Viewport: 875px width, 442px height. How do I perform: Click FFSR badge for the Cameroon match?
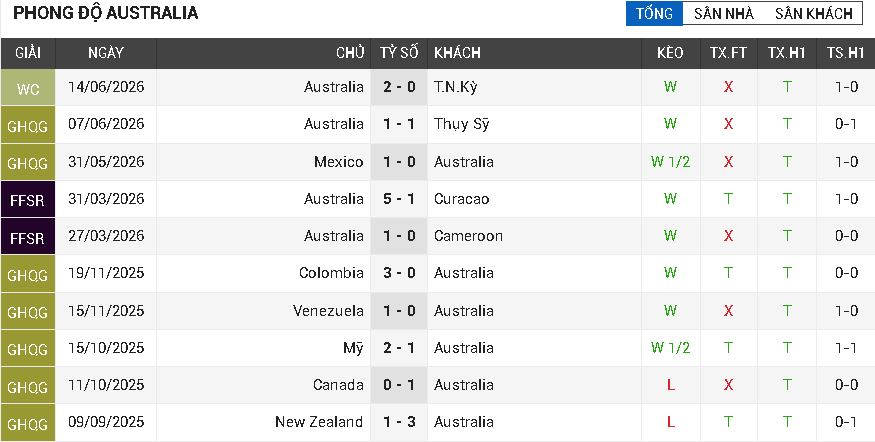pos(28,237)
